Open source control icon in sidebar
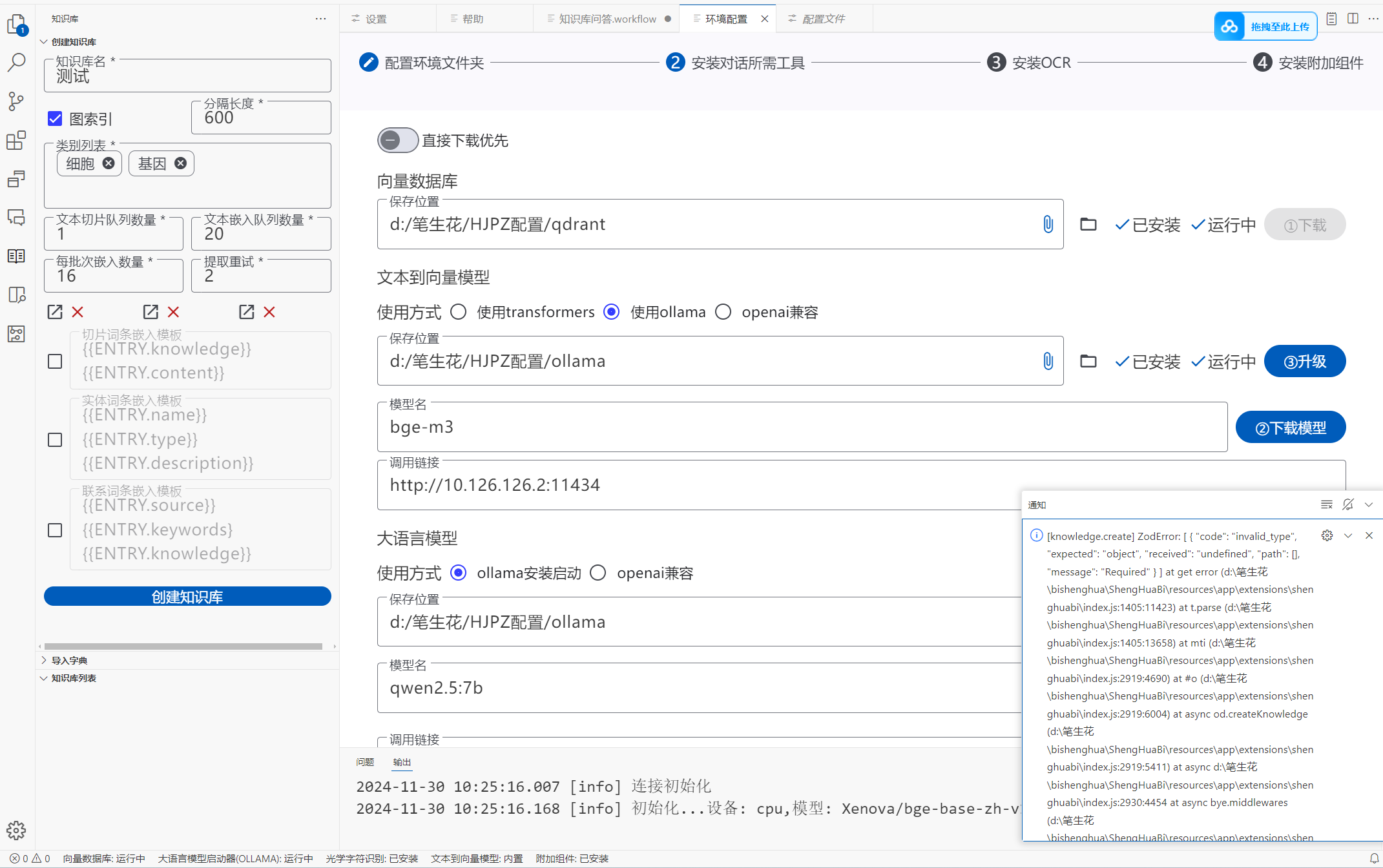Viewport: 1383px width, 868px height. (16, 101)
